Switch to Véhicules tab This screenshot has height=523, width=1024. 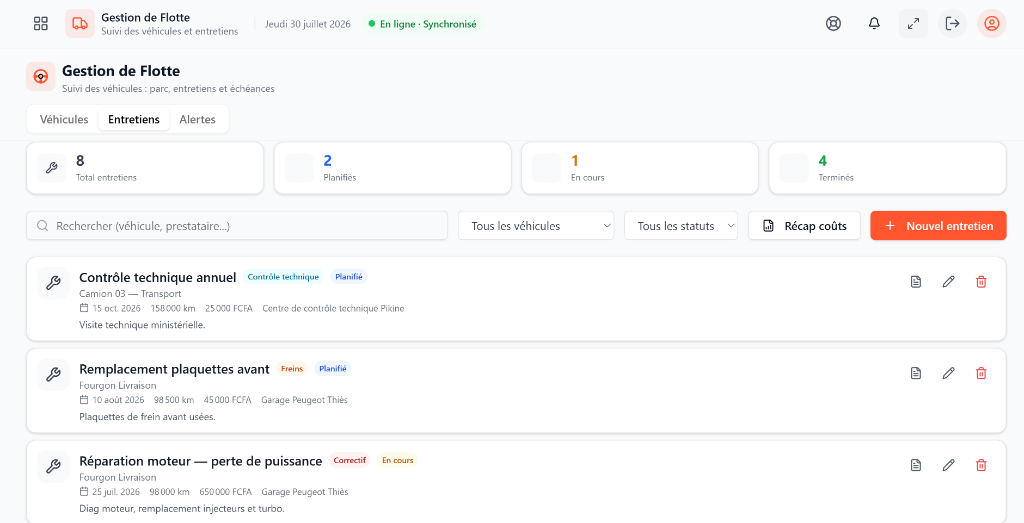pos(64,119)
